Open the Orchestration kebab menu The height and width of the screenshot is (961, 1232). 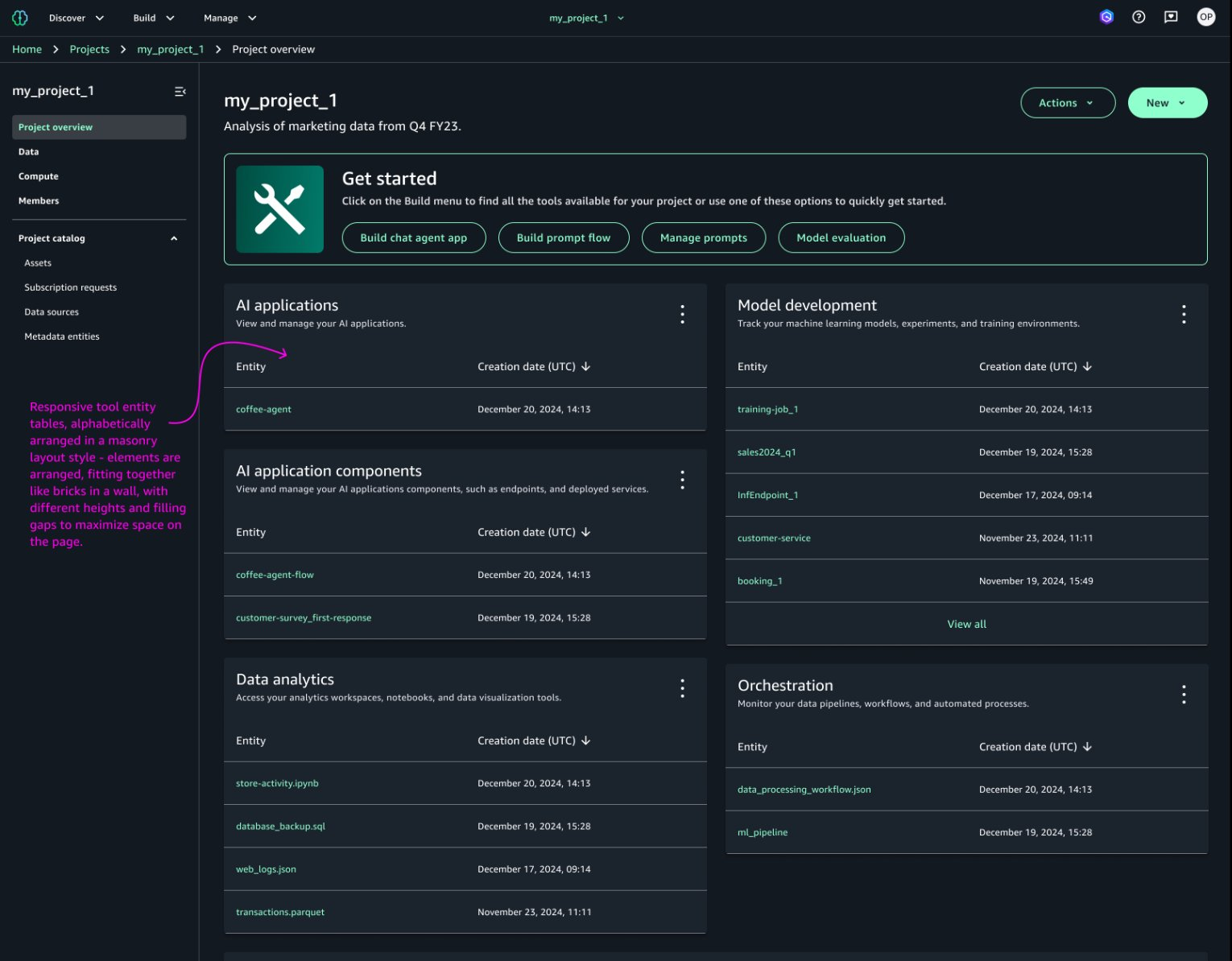click(x=1184, y=694)
